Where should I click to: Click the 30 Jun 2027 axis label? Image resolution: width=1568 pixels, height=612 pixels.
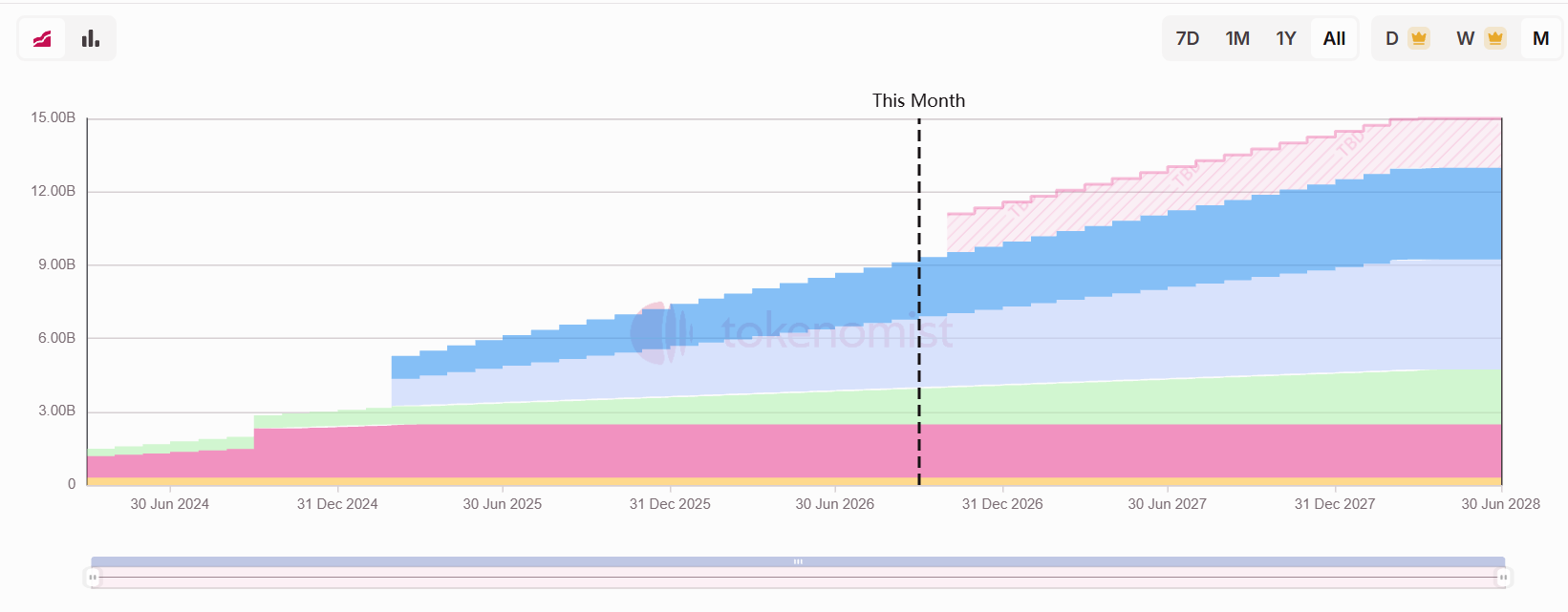click(1168, 504)
